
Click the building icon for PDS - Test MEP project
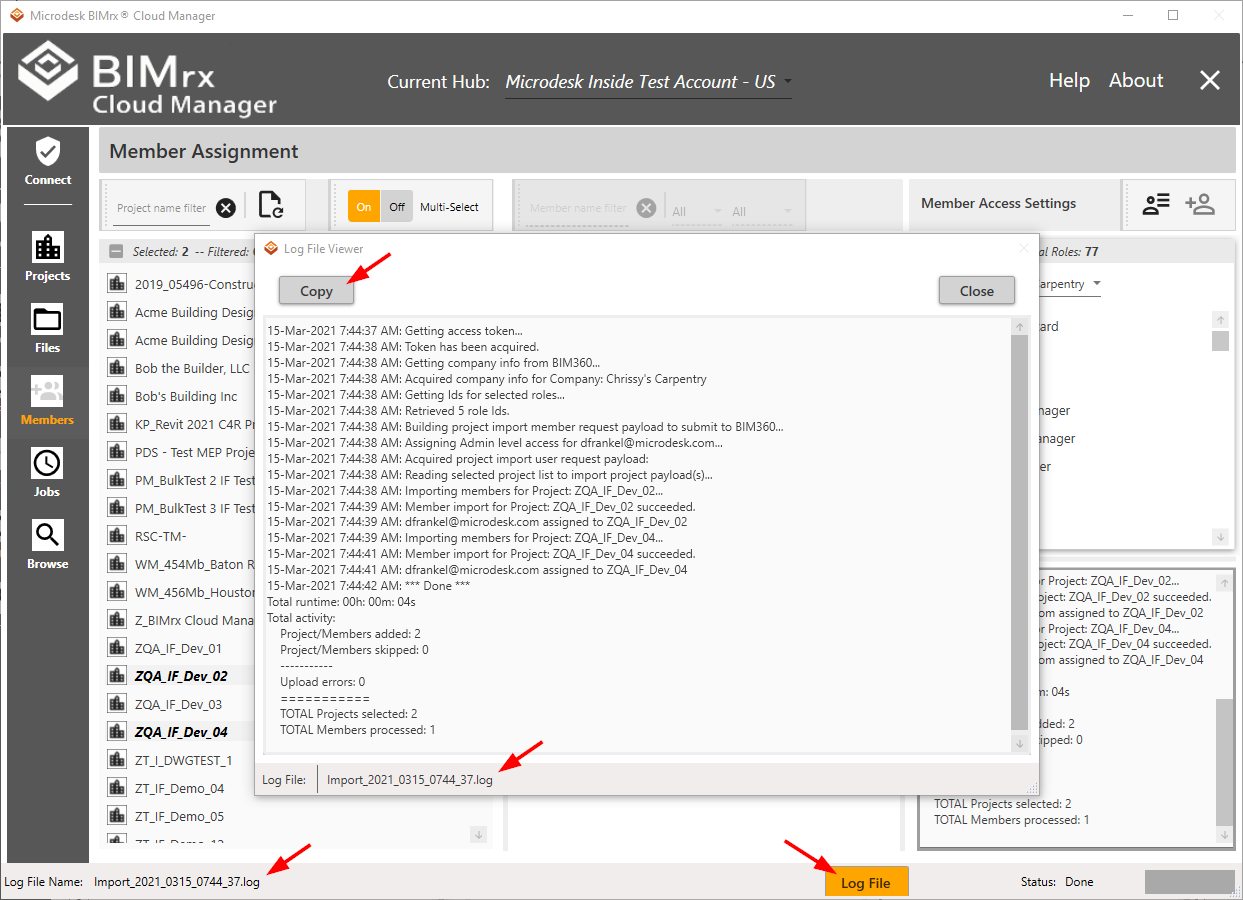pos(117,452)
